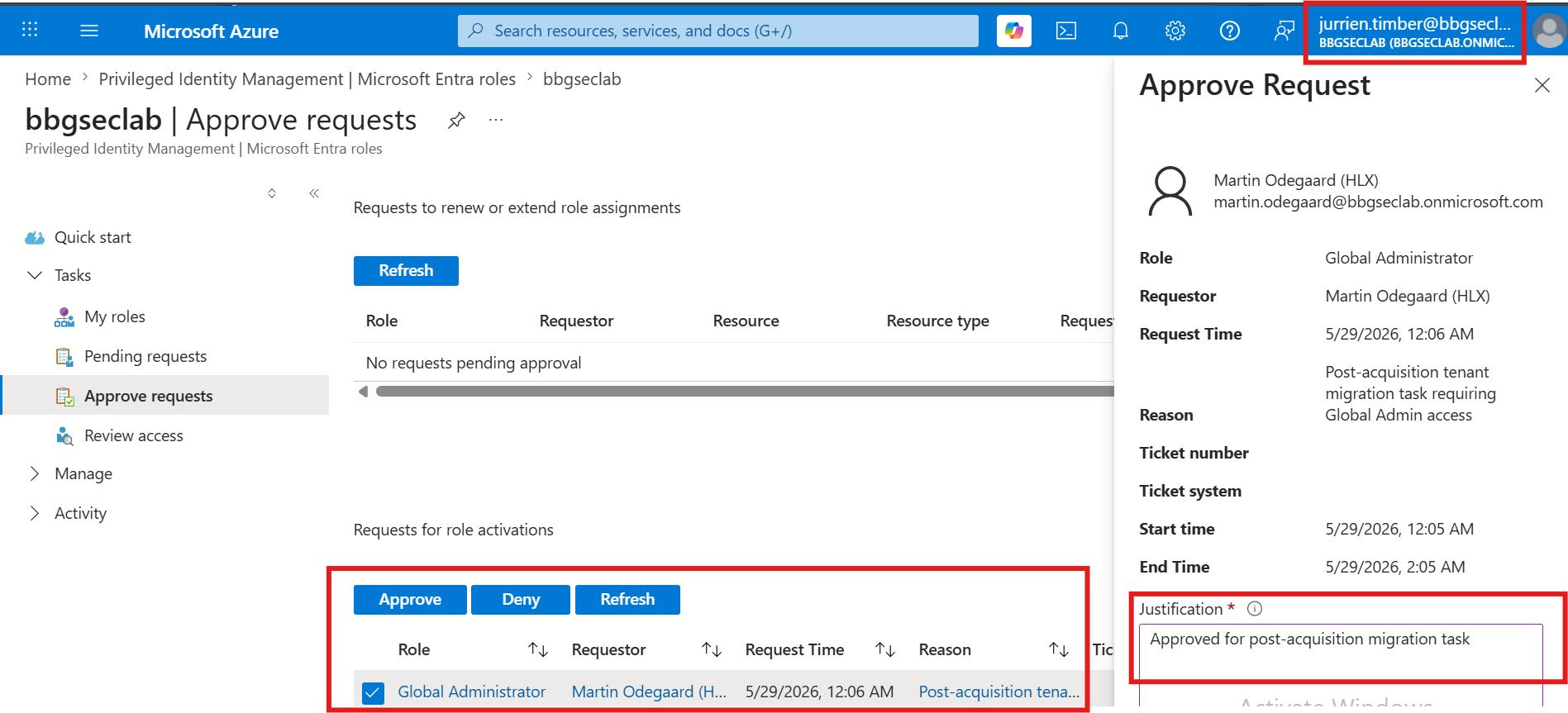Viewport: 1568px width, 713px height.
Task: Open the Global Administrator role link
Action: [x=472, y=692]
